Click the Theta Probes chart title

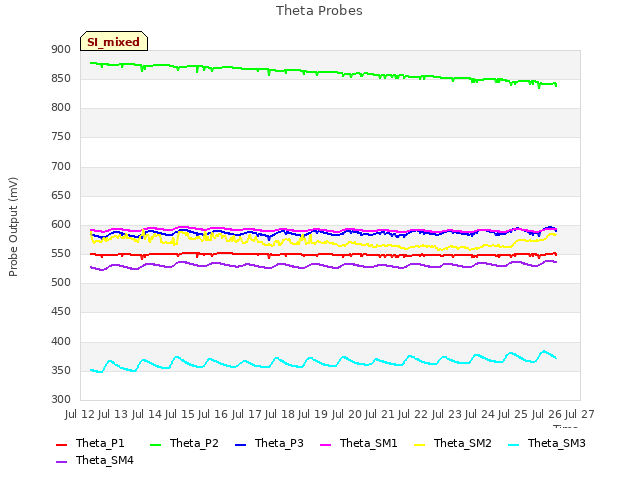tap(319, 10)
